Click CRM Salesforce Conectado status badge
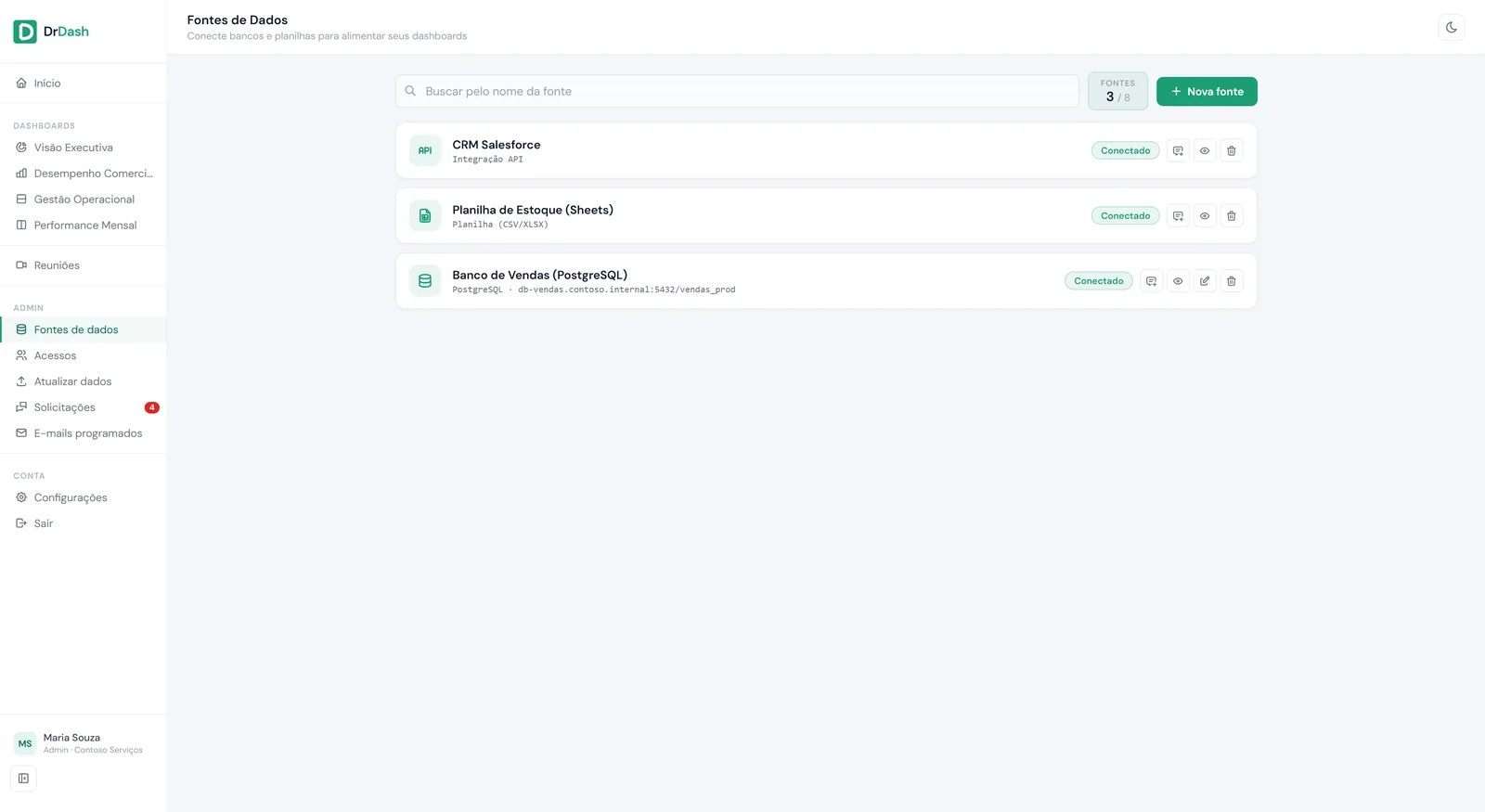Image resolution: width=1485 pixels, height=812 pixels. [1125, 150]
